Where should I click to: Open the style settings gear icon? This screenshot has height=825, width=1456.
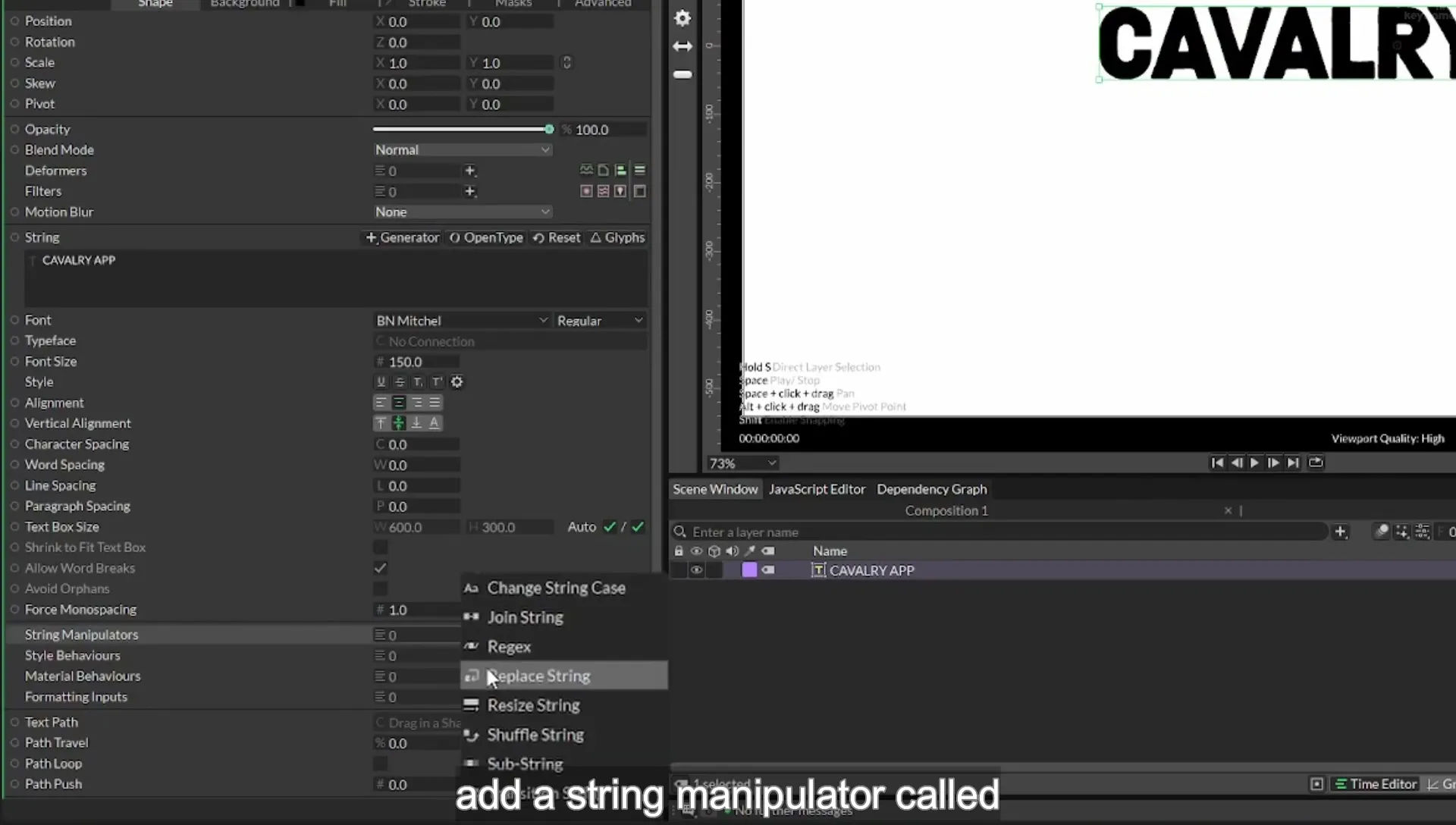click(x=457, y=382)
